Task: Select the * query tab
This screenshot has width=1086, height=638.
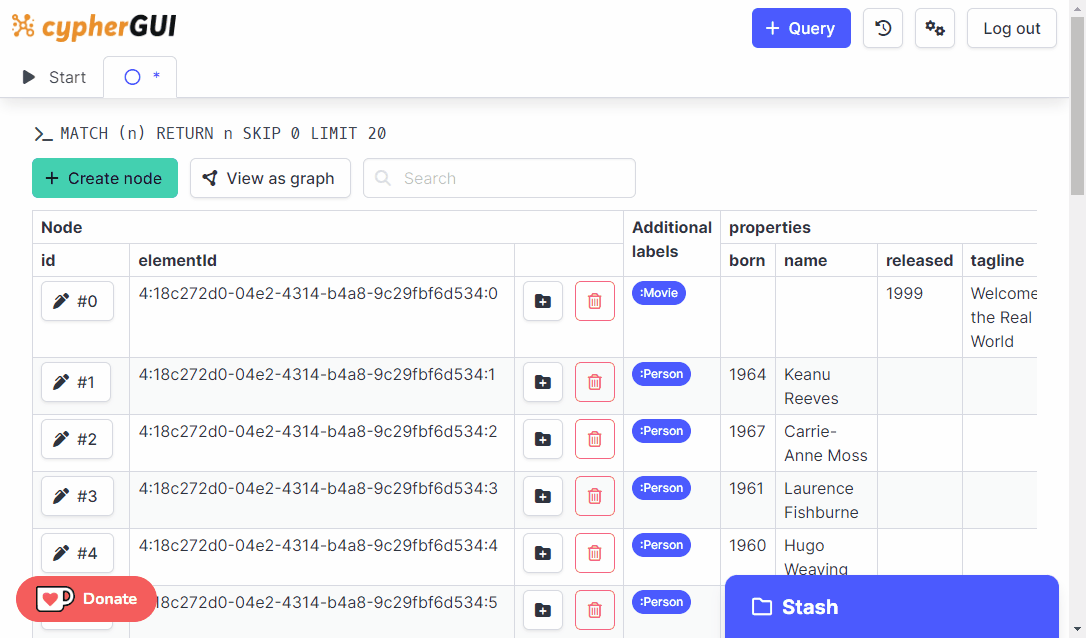Action: tap(139, 76)
